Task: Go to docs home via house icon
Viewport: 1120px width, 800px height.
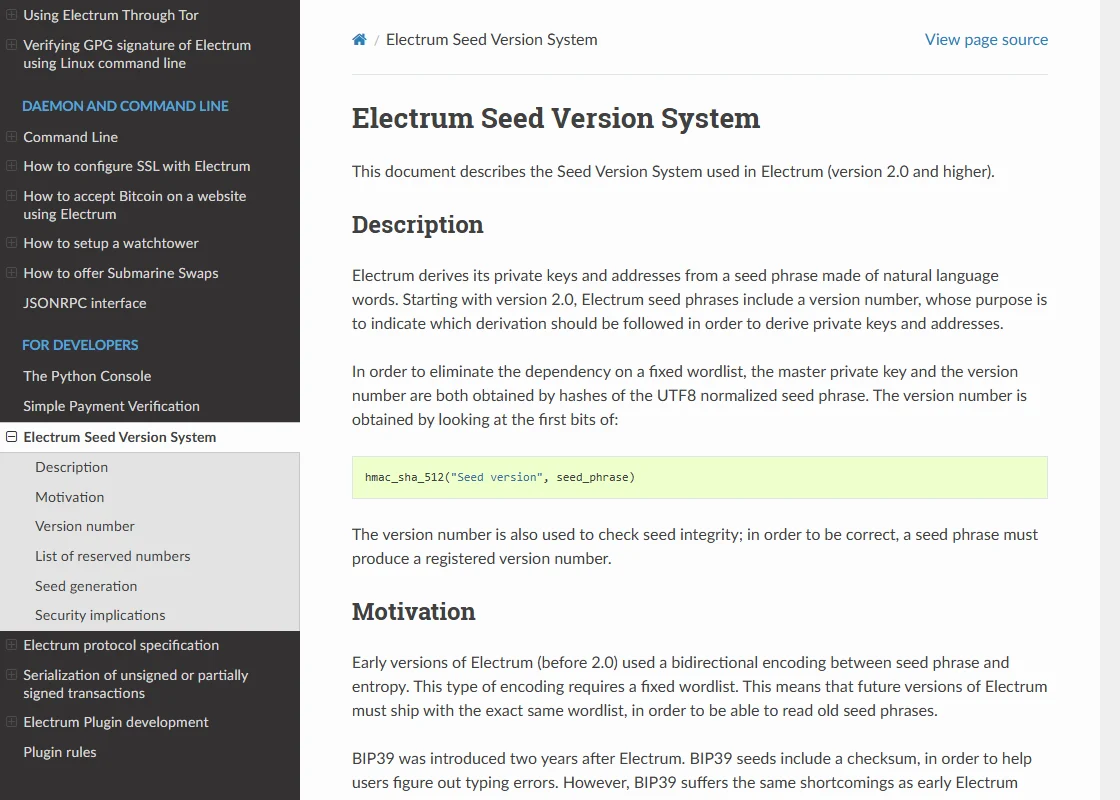Action: point(359,39)
